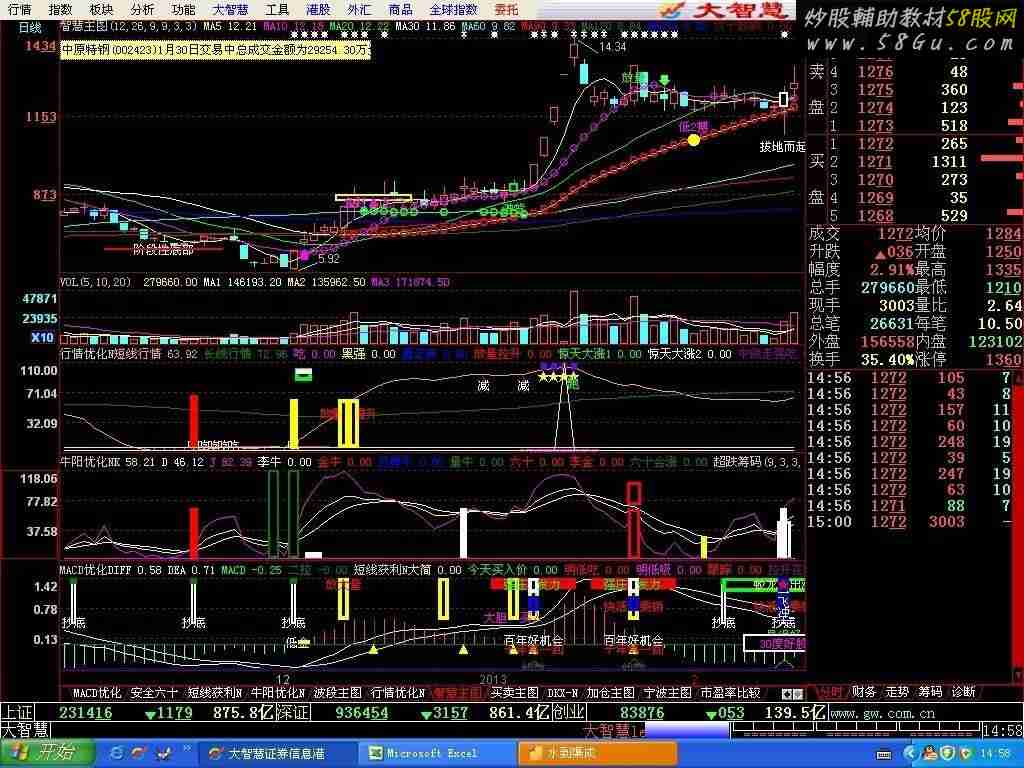
Task: Click the 5.92 low price label
Action: click(x=328, y=259)
